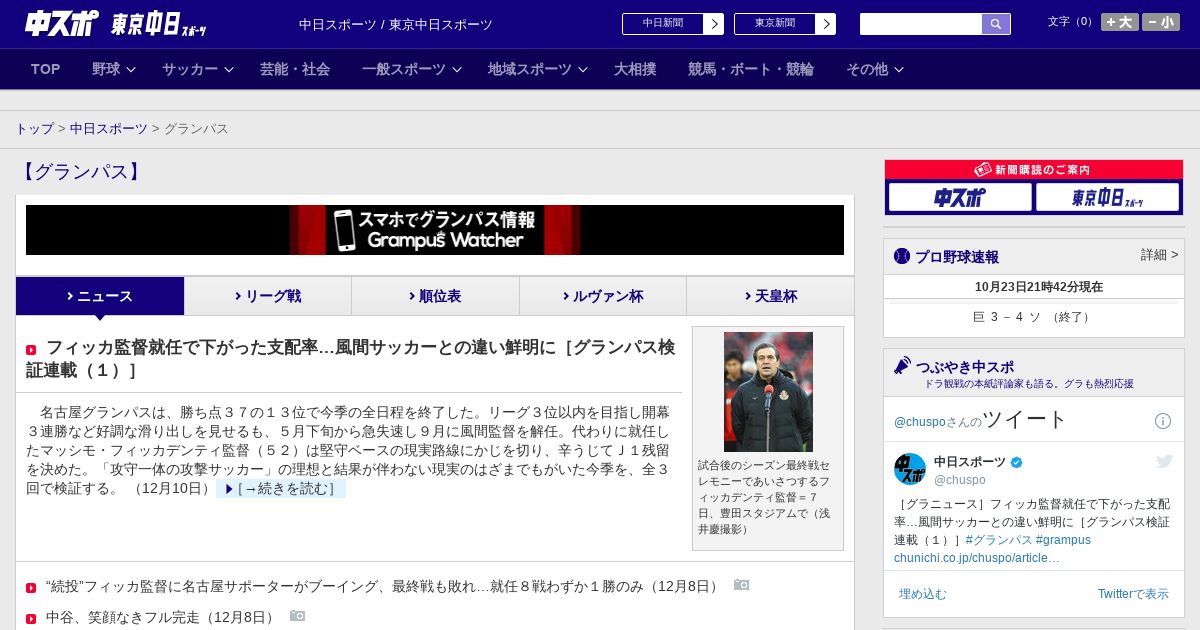Screen dimensions: 1200x630
Task: Go to TOP in navigation bar
Action: pos(45,69)
